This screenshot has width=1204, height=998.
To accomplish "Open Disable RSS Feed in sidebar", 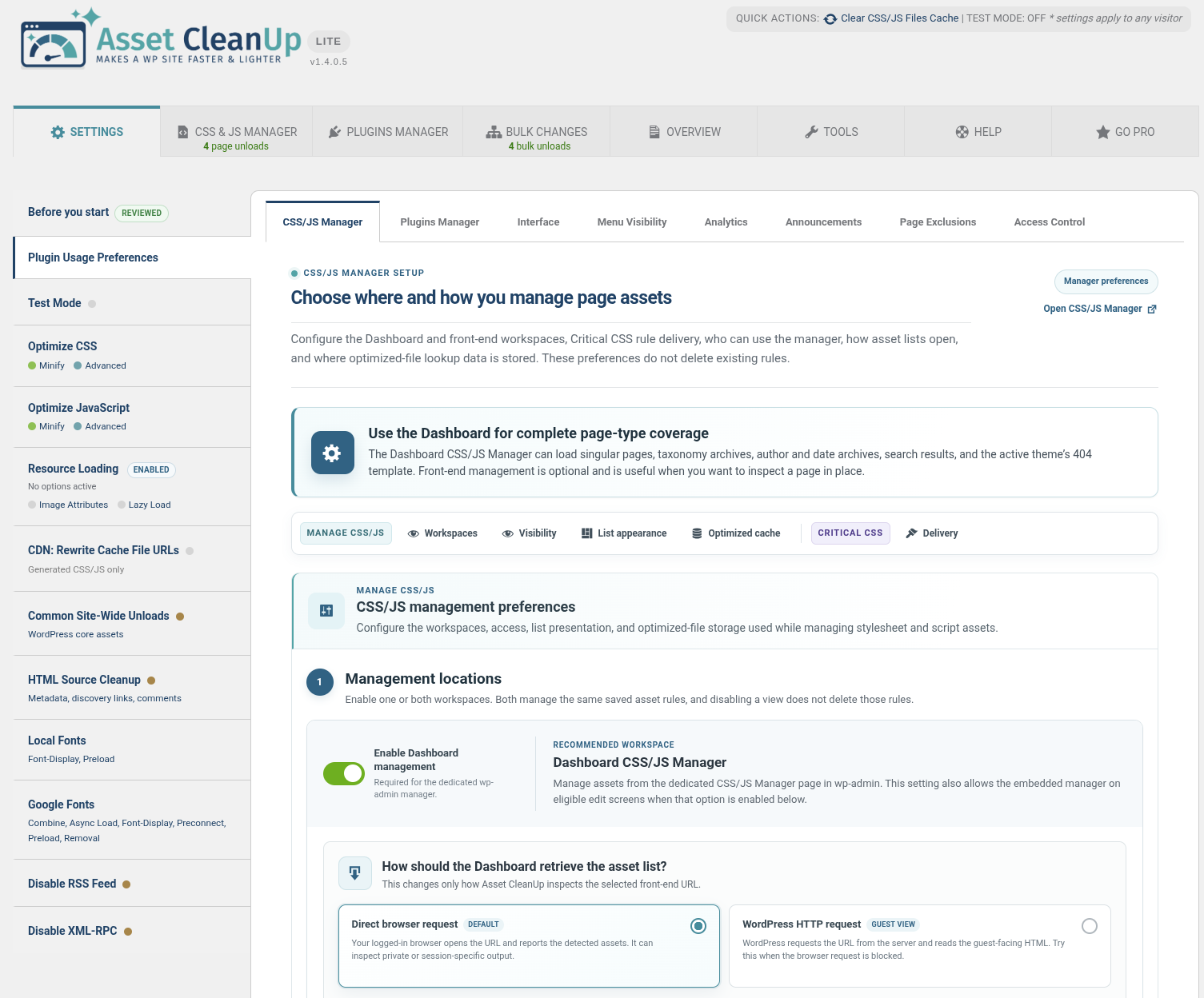I will (132, 884).
